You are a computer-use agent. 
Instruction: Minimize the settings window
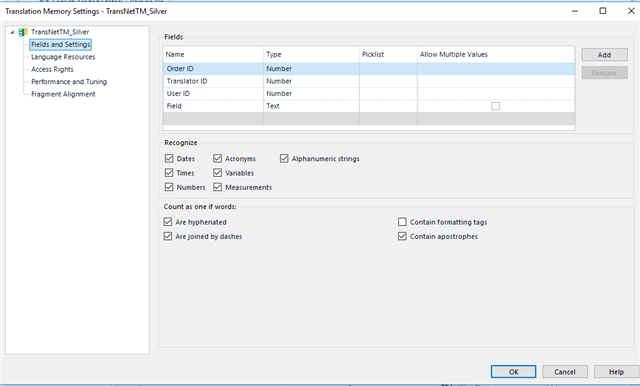[x=575, y=11]
